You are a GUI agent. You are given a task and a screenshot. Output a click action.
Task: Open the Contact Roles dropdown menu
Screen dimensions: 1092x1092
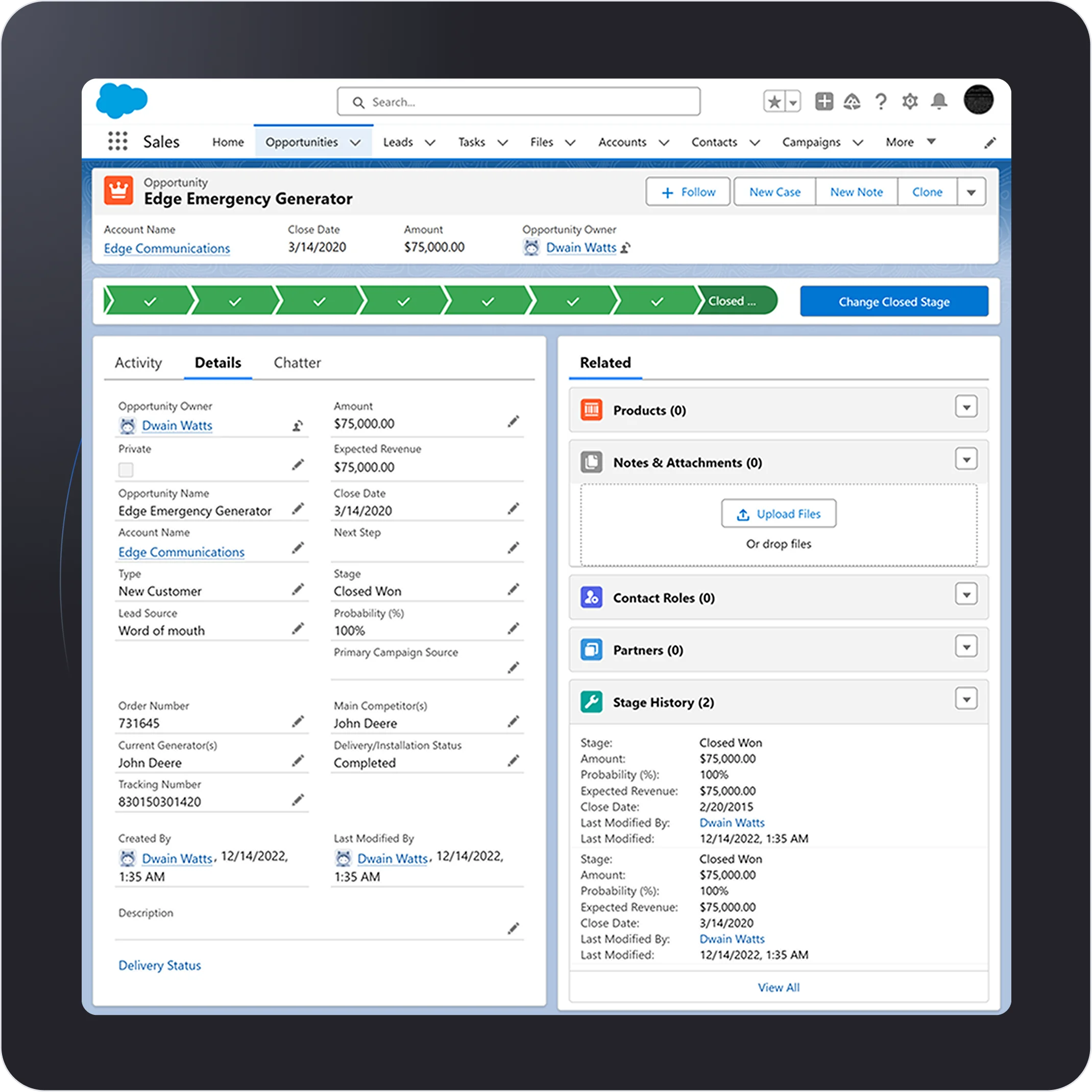(966, 595)
